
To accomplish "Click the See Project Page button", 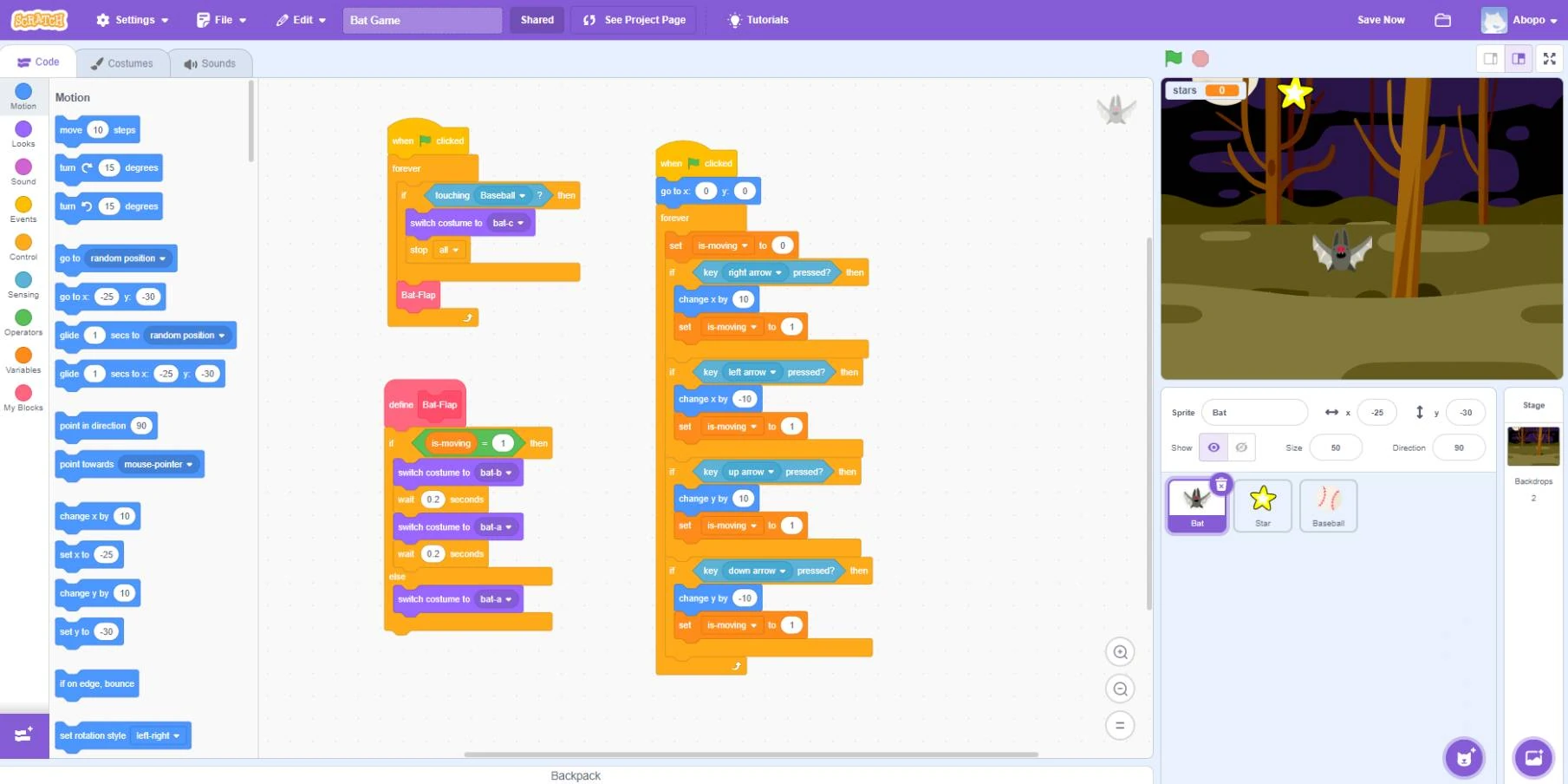I will (634, 20).
